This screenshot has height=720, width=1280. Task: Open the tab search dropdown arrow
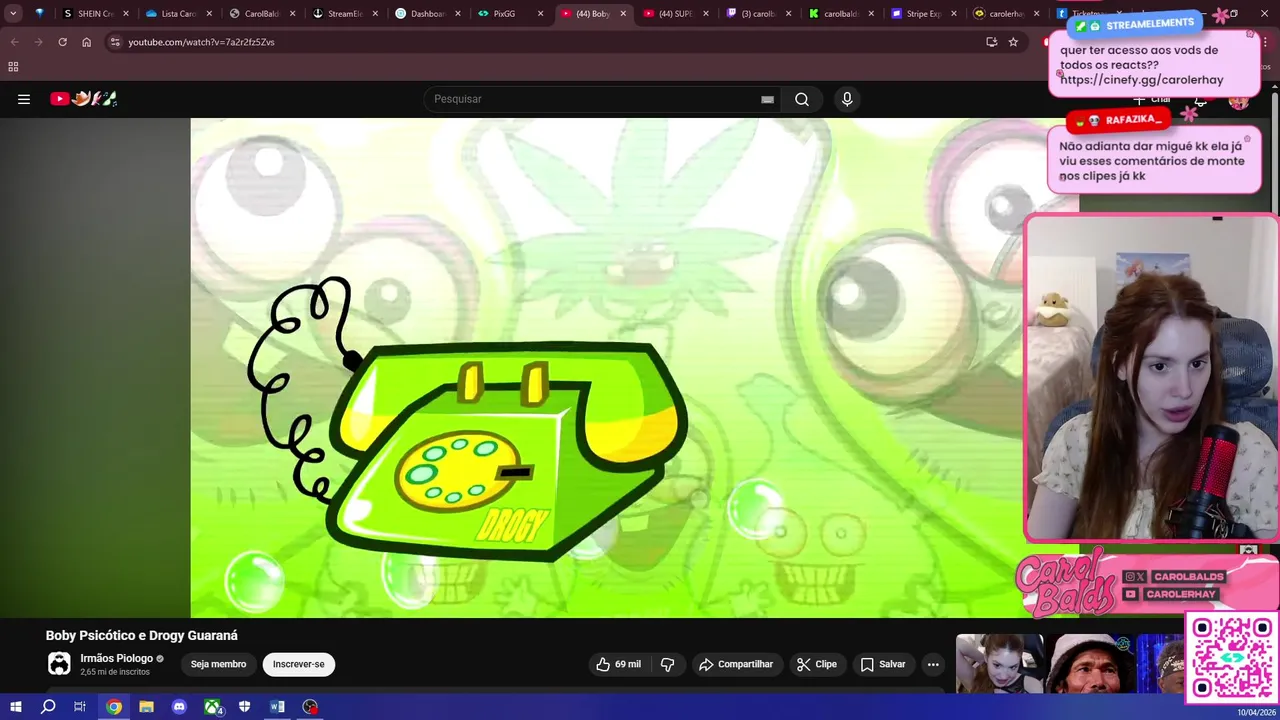(13, 14)
